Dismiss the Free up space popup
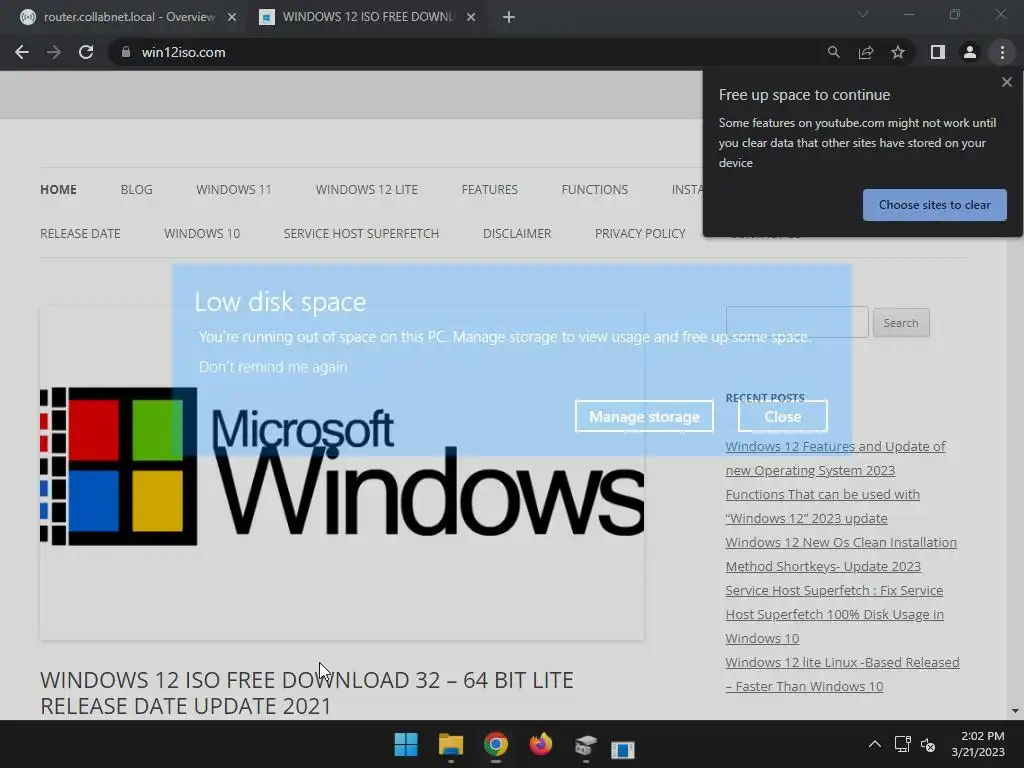The height and width of the screenshot is (768, 1024). (1006, 82)
